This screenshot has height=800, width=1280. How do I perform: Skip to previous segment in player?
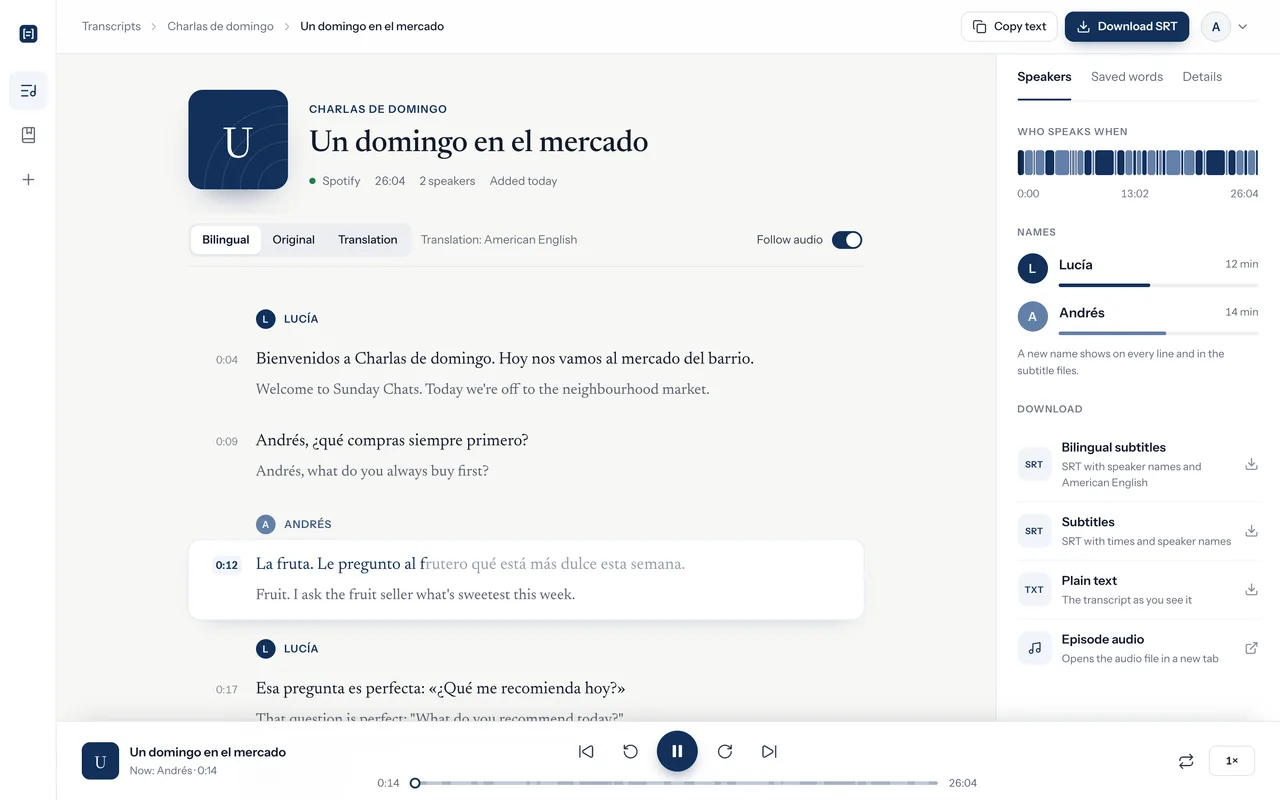click(x=587, y=751)
